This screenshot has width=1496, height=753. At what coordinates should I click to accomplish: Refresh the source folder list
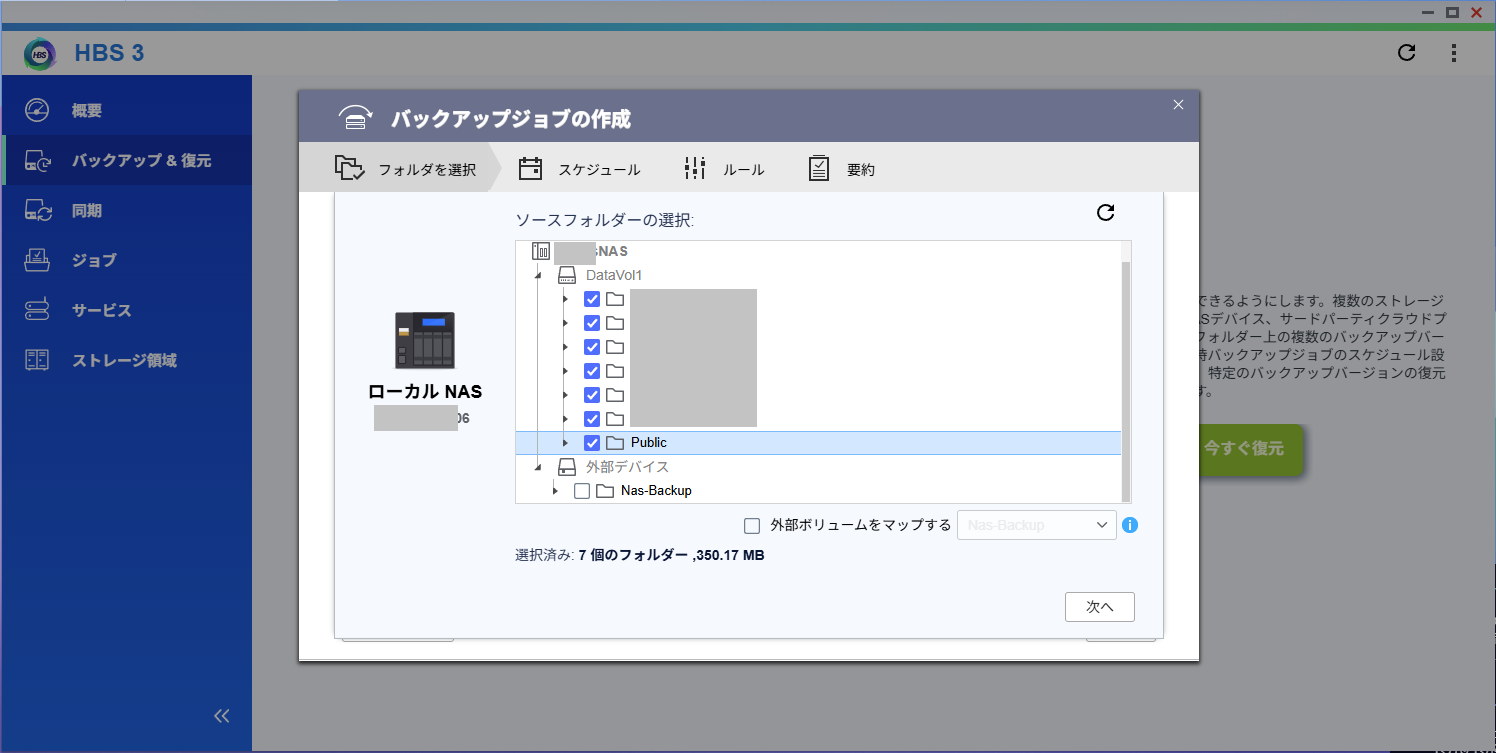[1105, 212]
